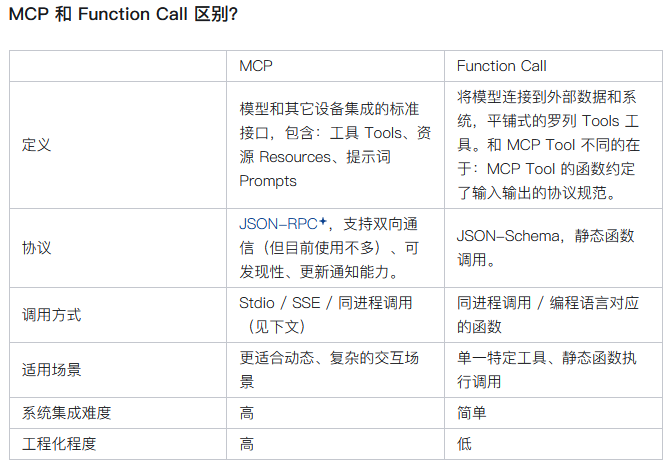The image size is (669, 464).
Task: Click the 协议 row label
Action: (36, 248)
